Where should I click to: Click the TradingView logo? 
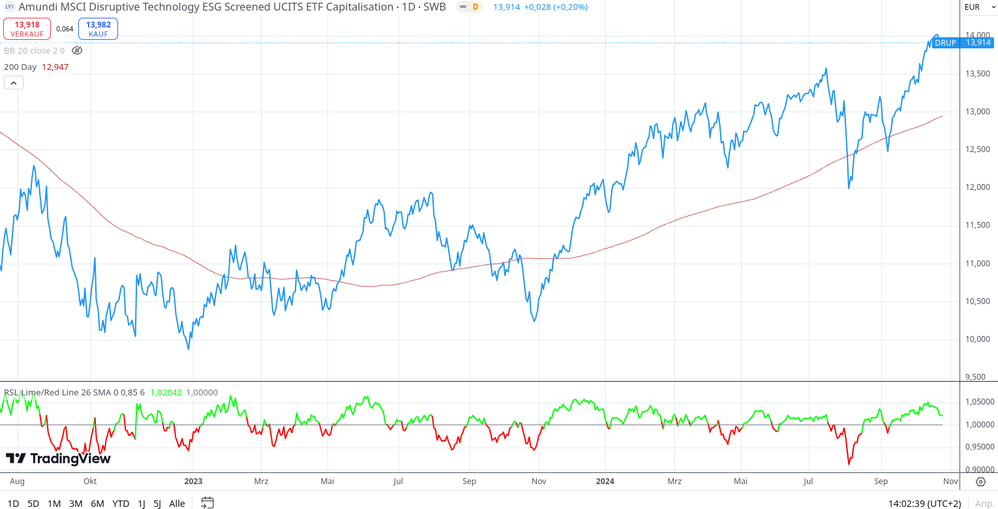[58, 459]
